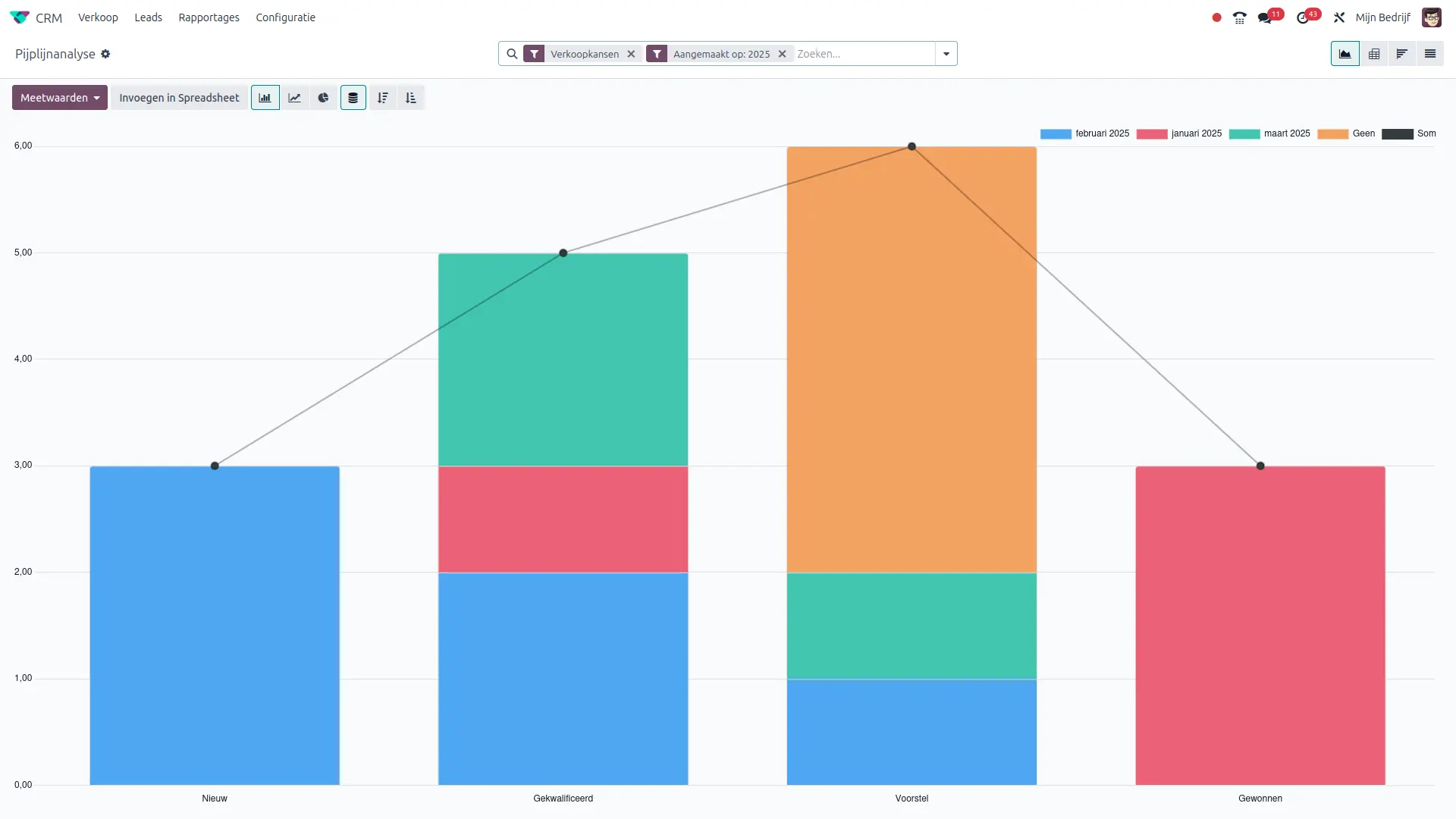Click the Gekwalificeerd axis label
The image size is (1456, 819).
pyautogui.click(x=563, y=799)
